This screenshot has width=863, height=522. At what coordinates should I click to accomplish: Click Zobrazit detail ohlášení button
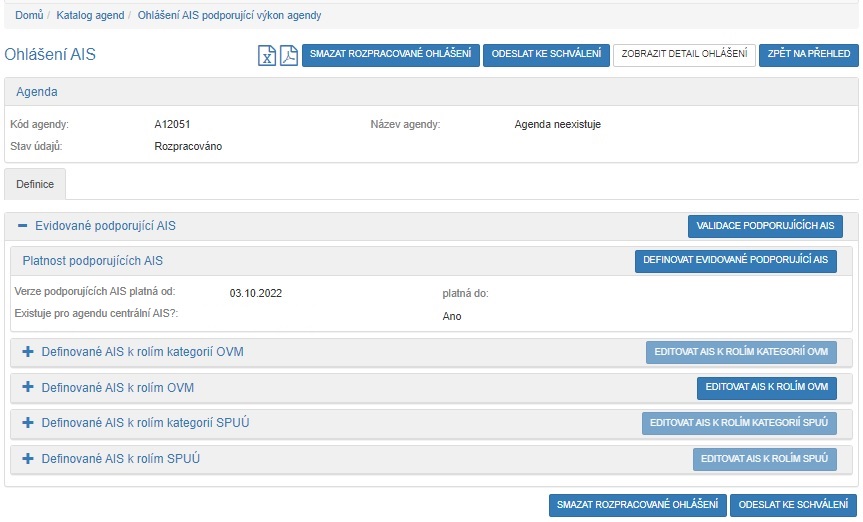pos(684,55)
